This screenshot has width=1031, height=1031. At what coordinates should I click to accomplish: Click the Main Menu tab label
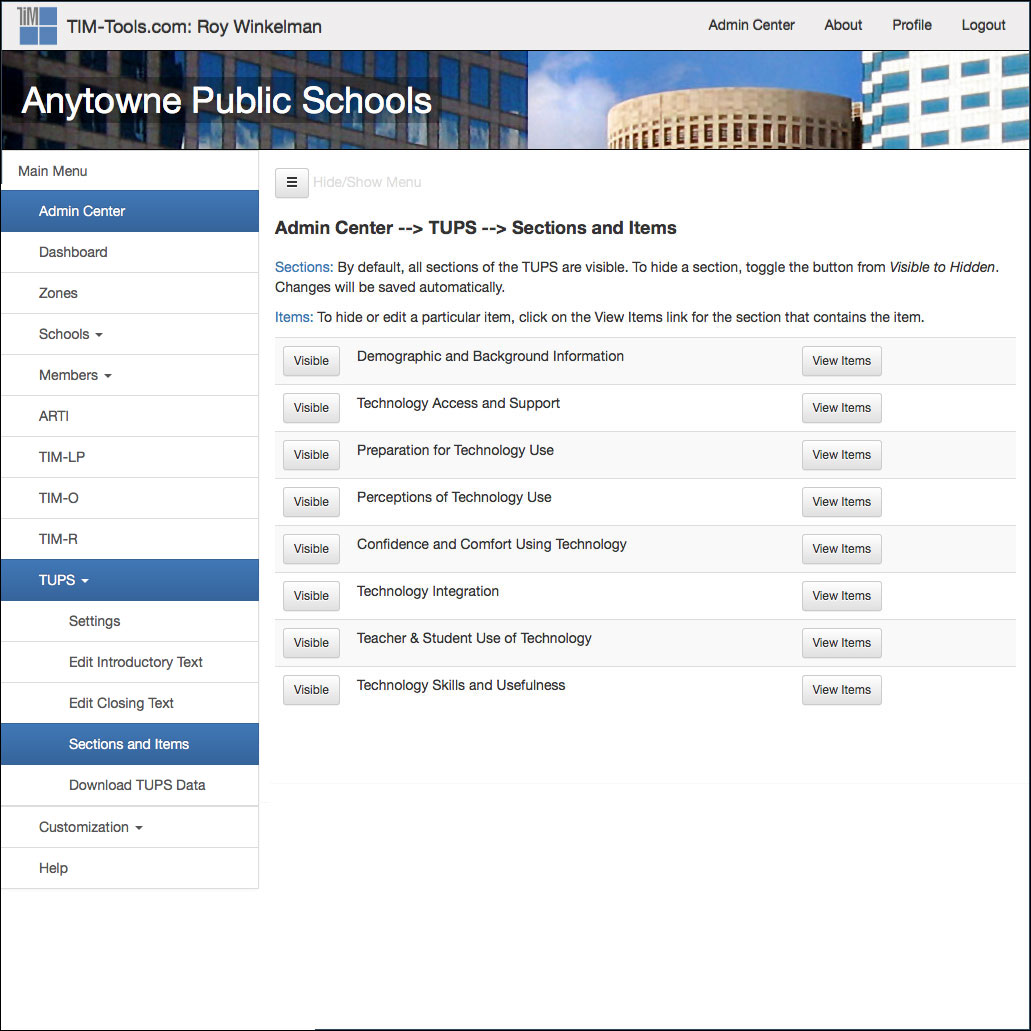coord(53,171)
